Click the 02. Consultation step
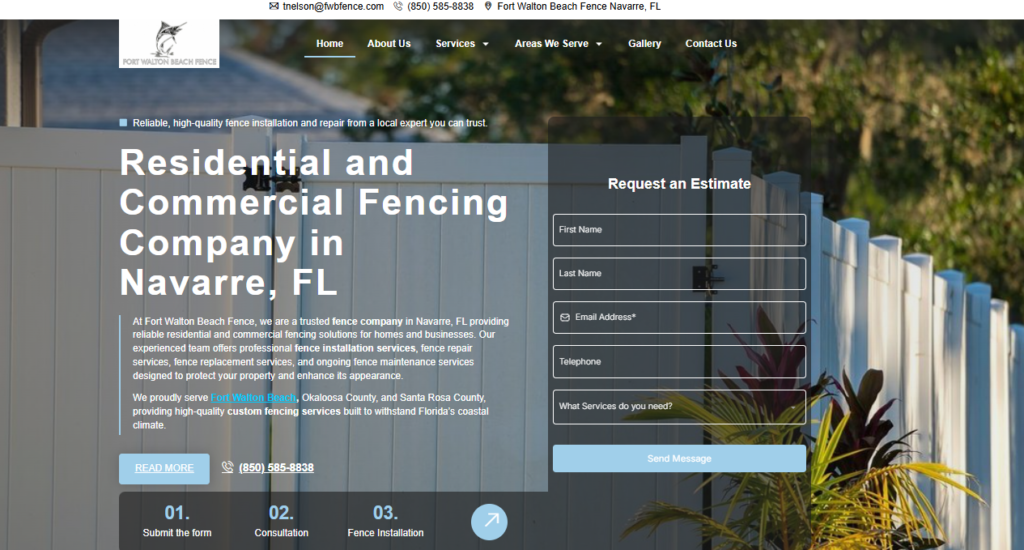This screenshot has width=1024, height=550. (x=281, y=521)
